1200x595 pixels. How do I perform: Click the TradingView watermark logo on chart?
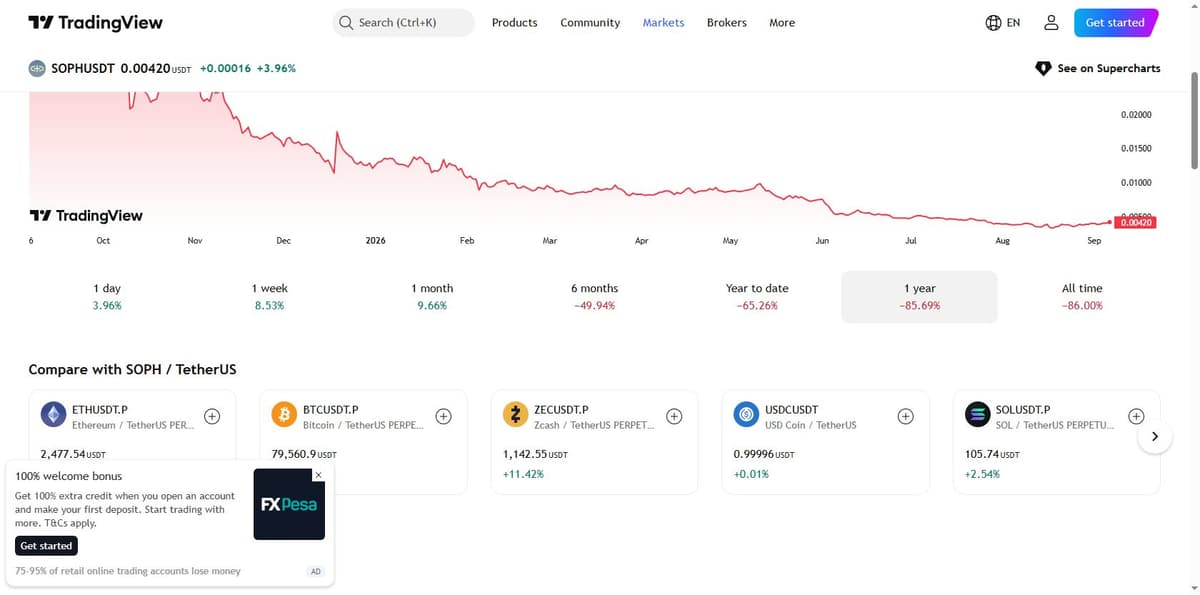pos(86,215)
